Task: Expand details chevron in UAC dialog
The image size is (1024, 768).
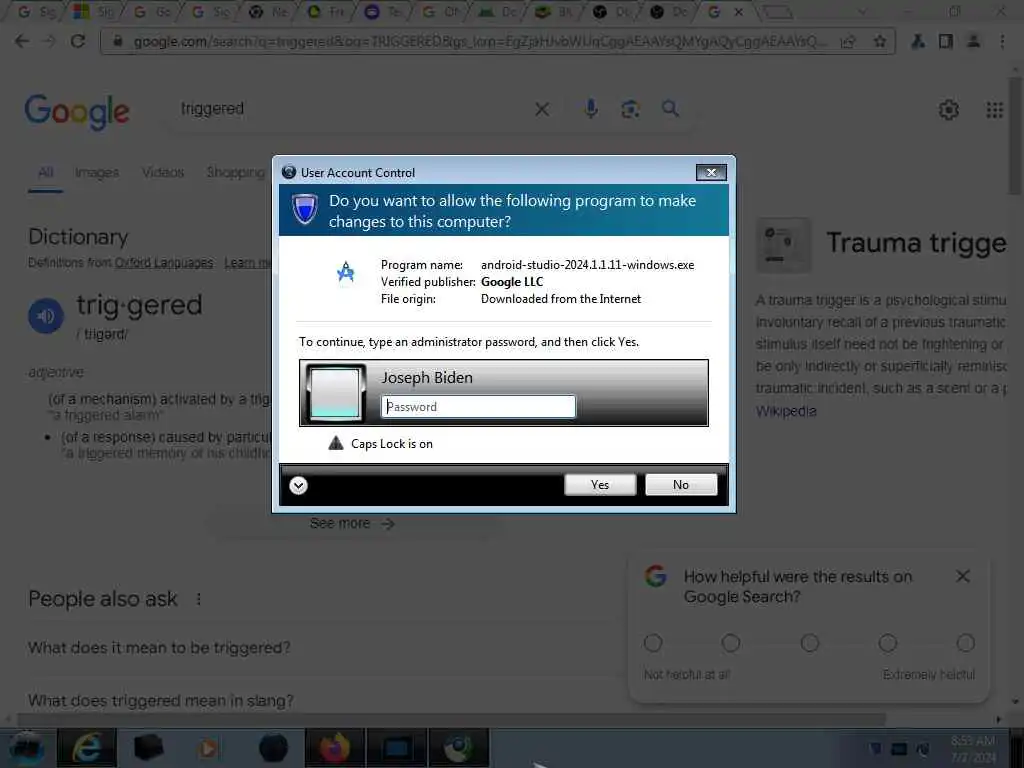Action: [298, 485]
